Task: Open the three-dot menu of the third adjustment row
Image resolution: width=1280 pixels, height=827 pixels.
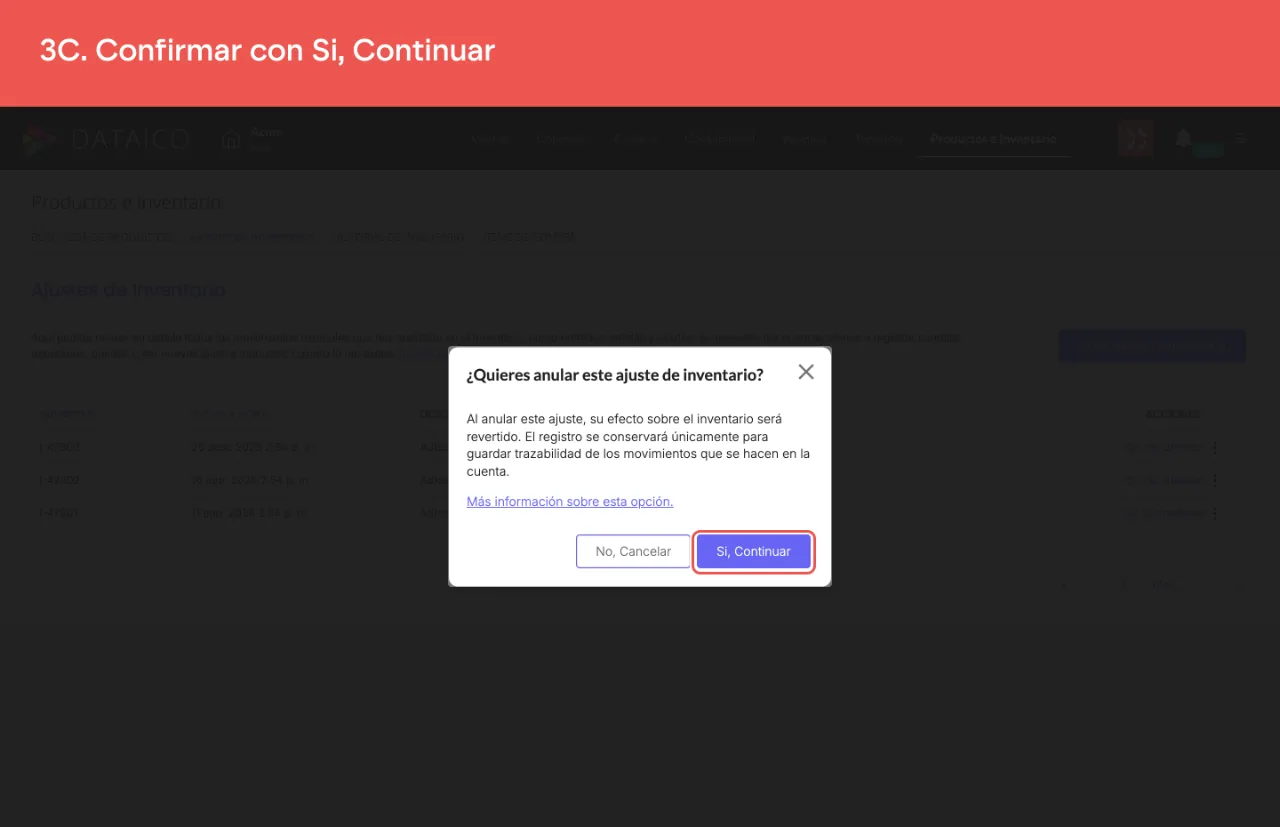Action: 1215,513
